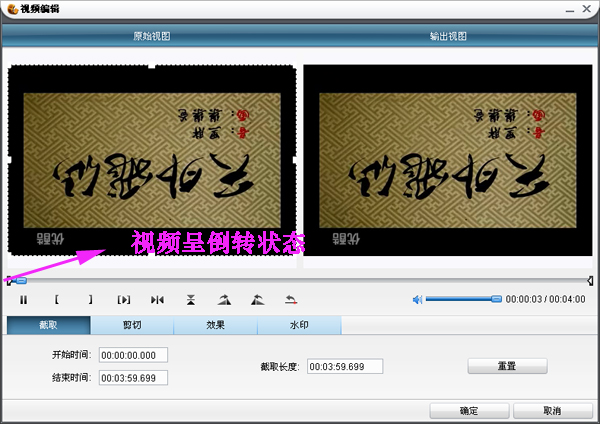Screen dimensions: 600x424
Task: Open the 效果 tab
Action: click(216, 325)
